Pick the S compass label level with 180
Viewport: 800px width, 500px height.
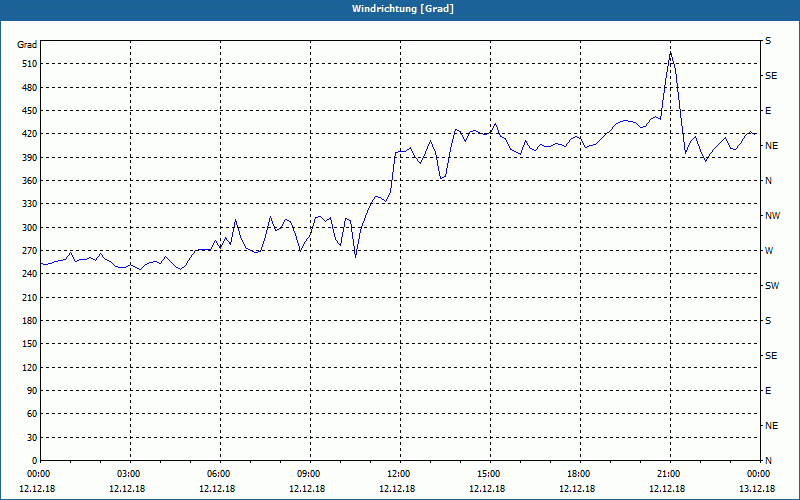(x=768, y=321)
